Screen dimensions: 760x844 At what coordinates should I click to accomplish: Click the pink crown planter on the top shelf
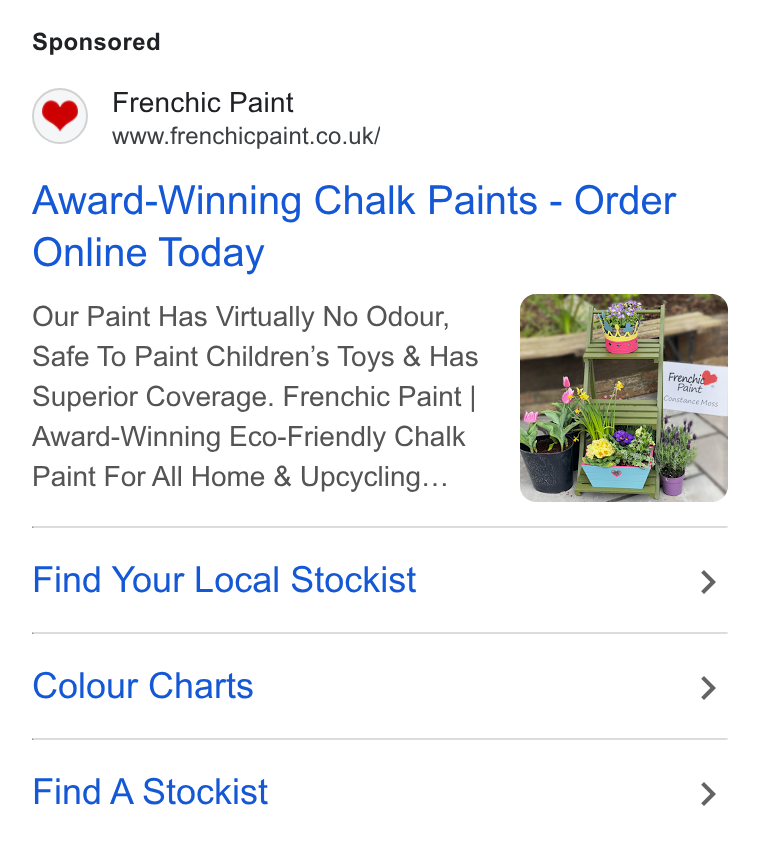[622, 339]
